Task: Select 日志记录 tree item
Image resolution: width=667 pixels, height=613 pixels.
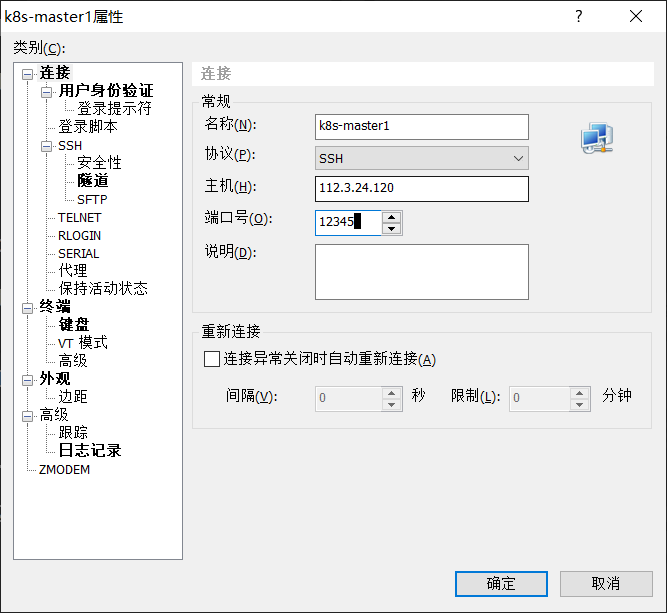Action: 90,450
